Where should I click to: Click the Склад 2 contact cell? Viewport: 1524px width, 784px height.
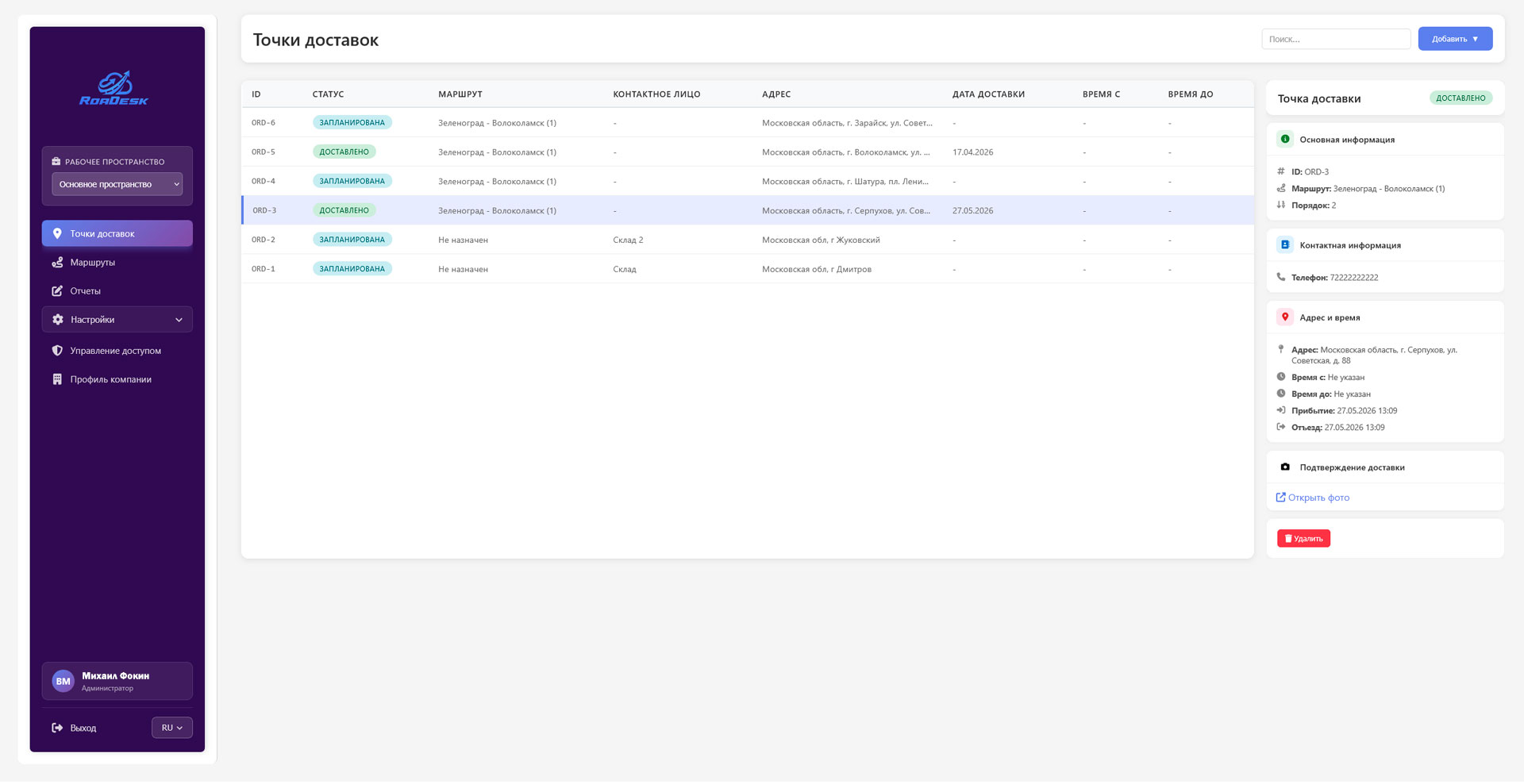(x=628, y=240)
